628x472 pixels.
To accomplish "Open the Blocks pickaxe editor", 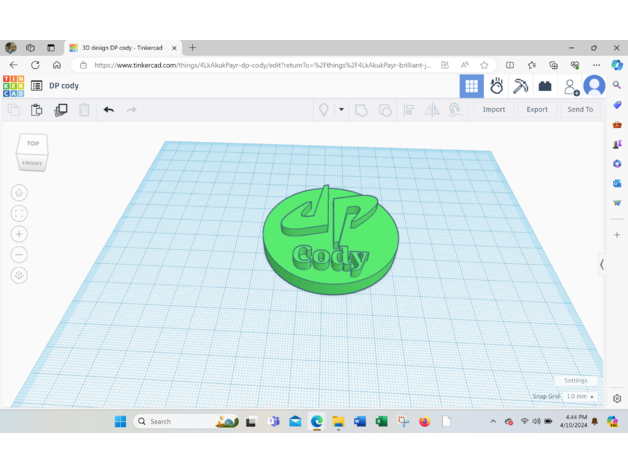I will [520, 87].
